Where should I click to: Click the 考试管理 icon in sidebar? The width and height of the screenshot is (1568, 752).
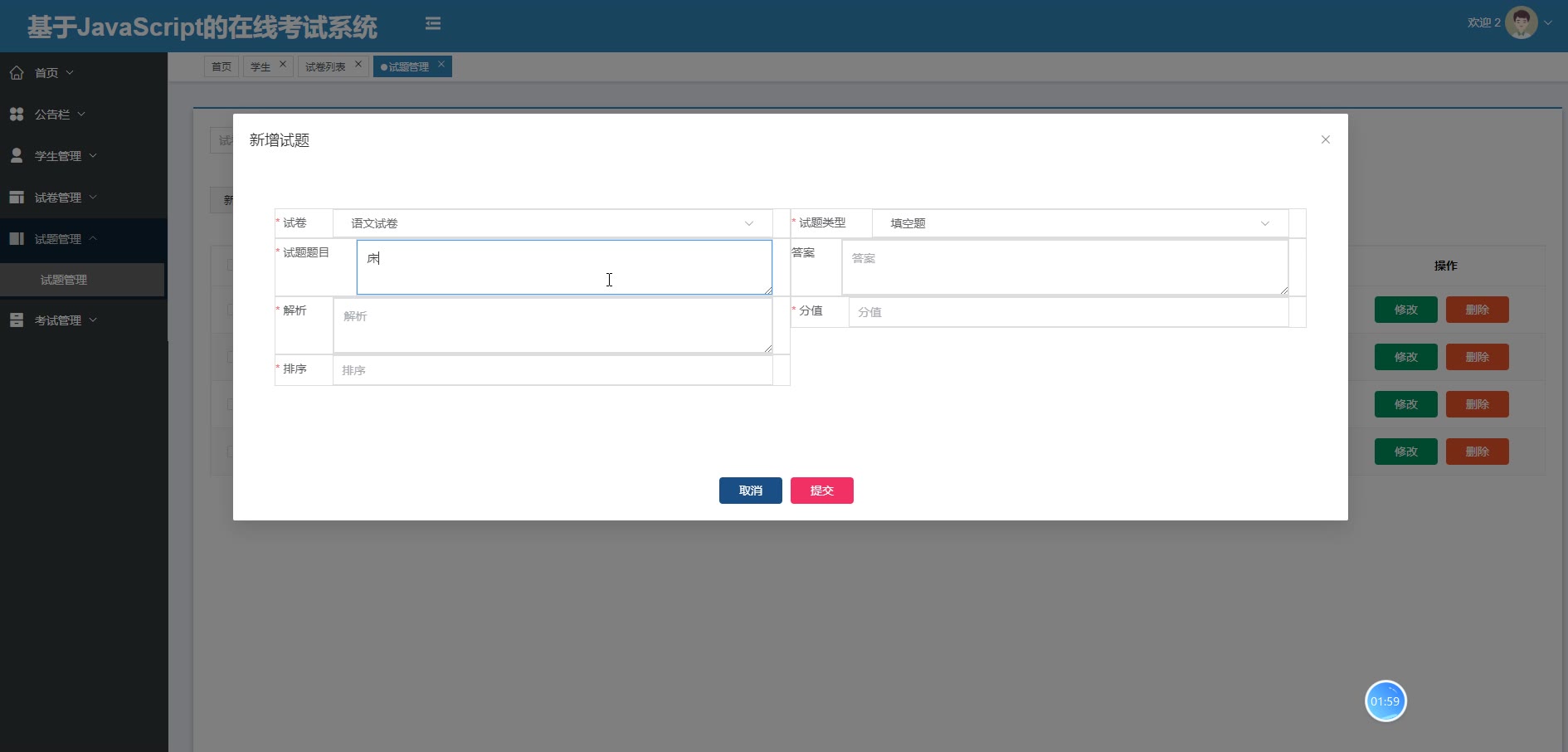[17, 320]
